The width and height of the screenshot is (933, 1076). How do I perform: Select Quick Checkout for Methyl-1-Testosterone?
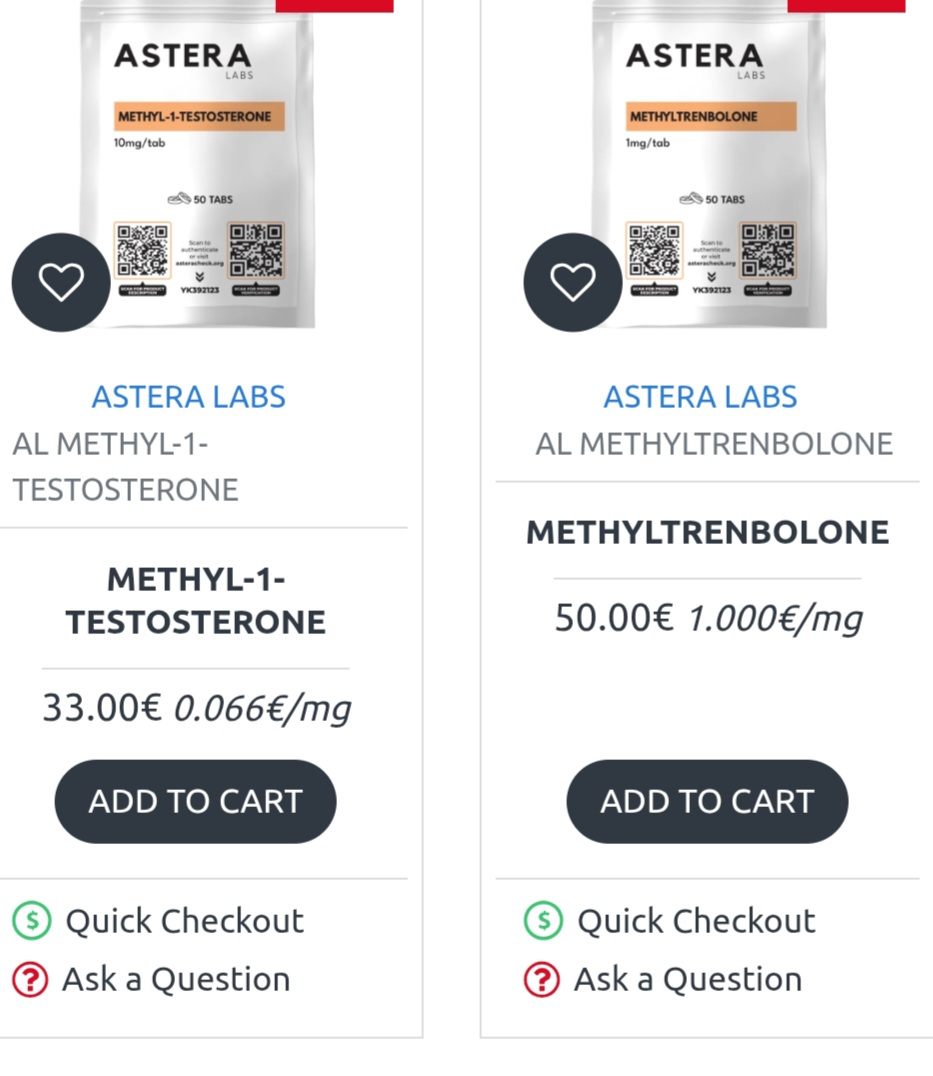(184, 921)
